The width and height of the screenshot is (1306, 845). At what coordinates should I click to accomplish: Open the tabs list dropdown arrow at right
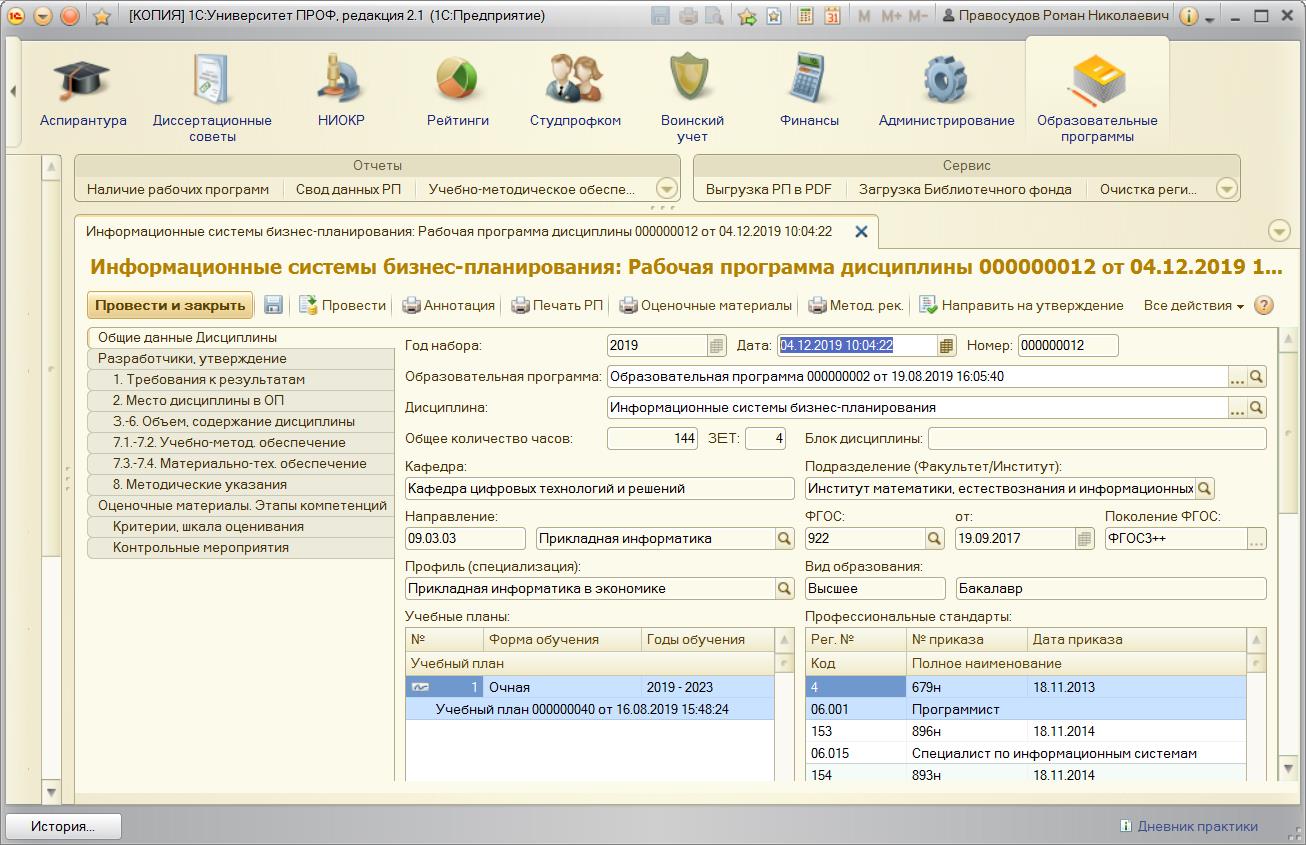click(1279, 231)
